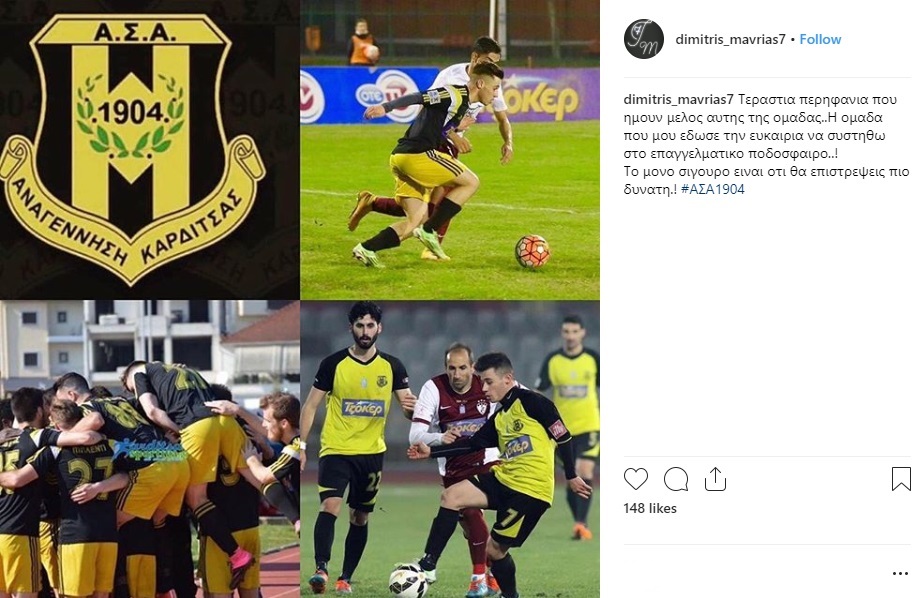Follow dimitris_mavrias7
921x598 pixels.
pos(820,39)
